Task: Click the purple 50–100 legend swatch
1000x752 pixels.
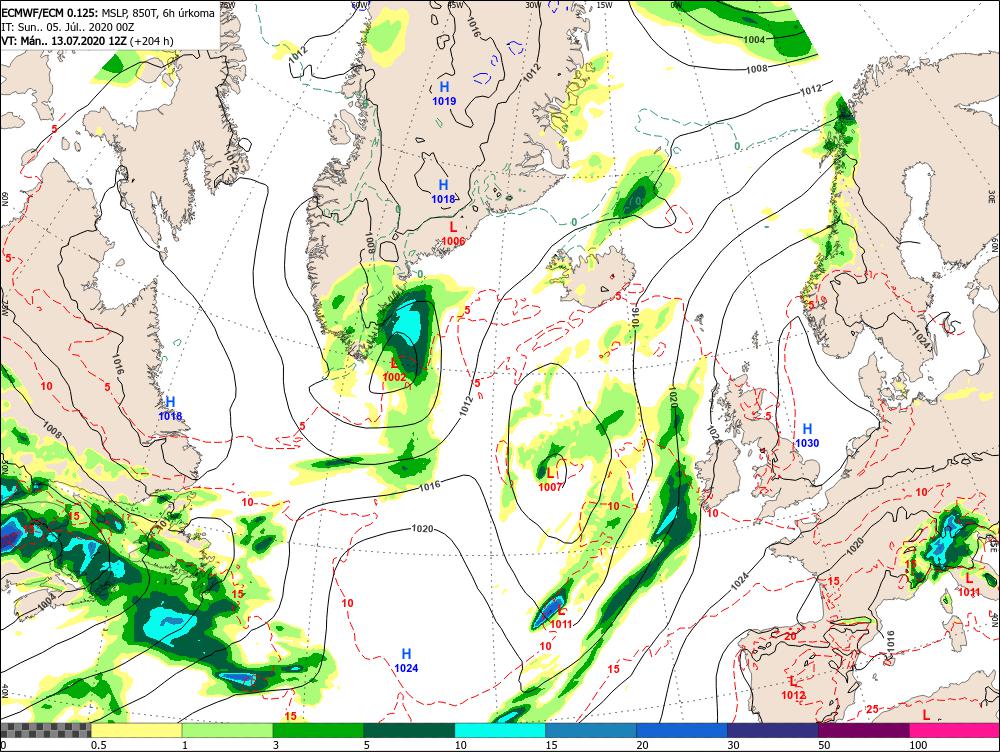Action: [x=864, y=730]
